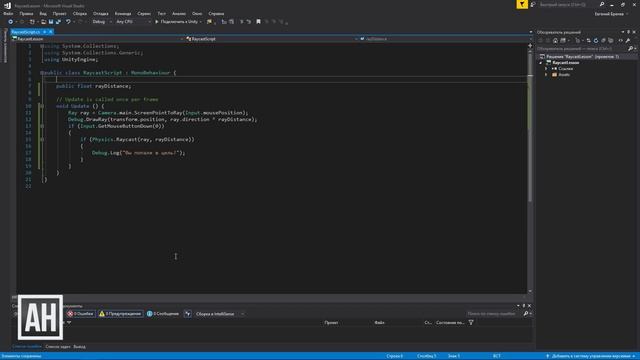Open the Тест menu
This screenshot has width=640, height=360.
pos(162,13)
